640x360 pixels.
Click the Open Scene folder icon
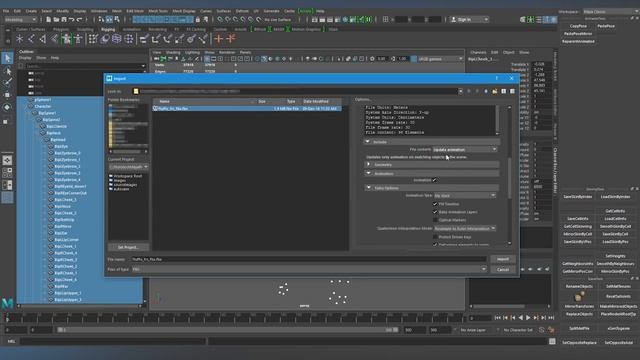[56, 19]
